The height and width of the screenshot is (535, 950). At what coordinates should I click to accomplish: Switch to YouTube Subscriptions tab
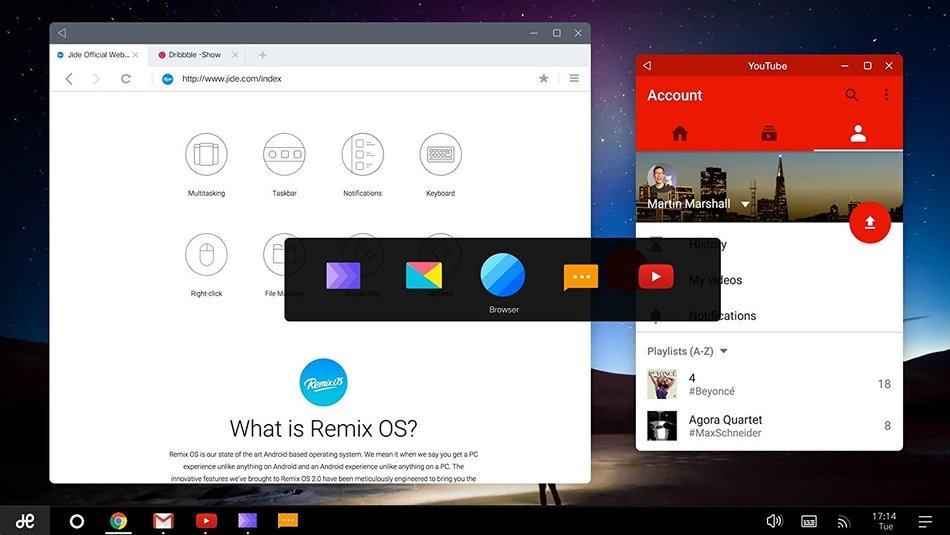[769, 133]
